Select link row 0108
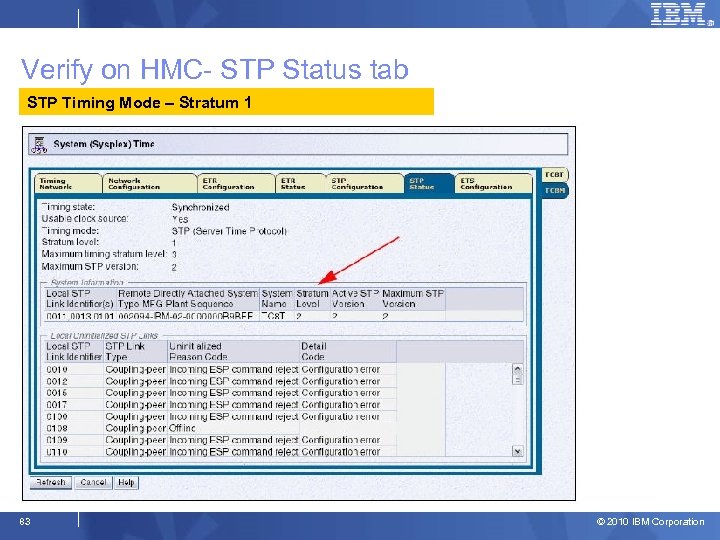 pyautogui.click(x=220, y=428)
